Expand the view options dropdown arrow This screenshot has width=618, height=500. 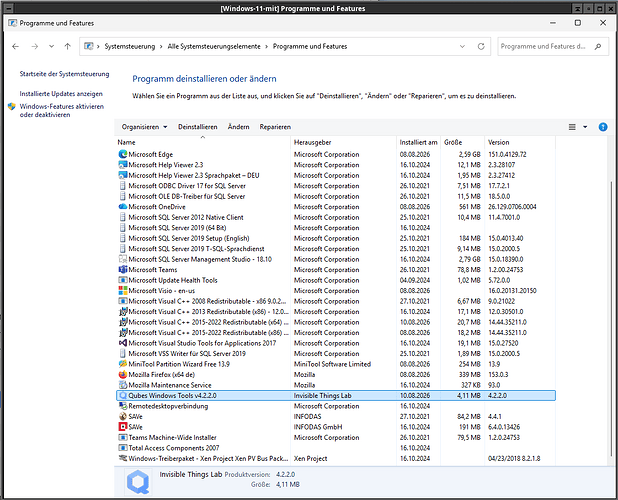point(585,127)
